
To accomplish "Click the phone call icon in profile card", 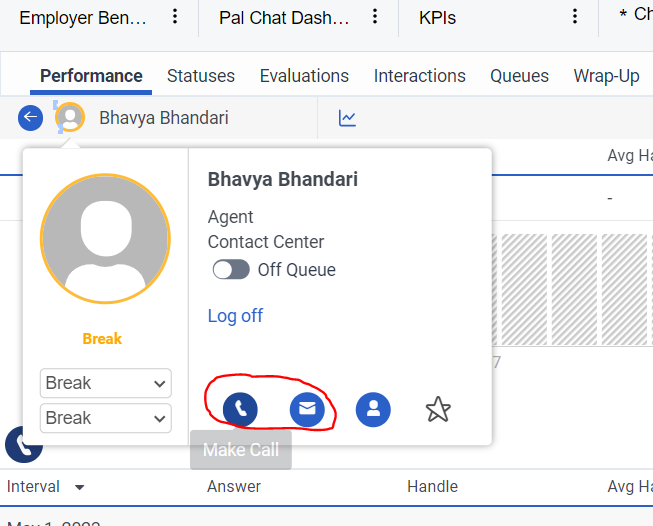I will pos(240,409).
